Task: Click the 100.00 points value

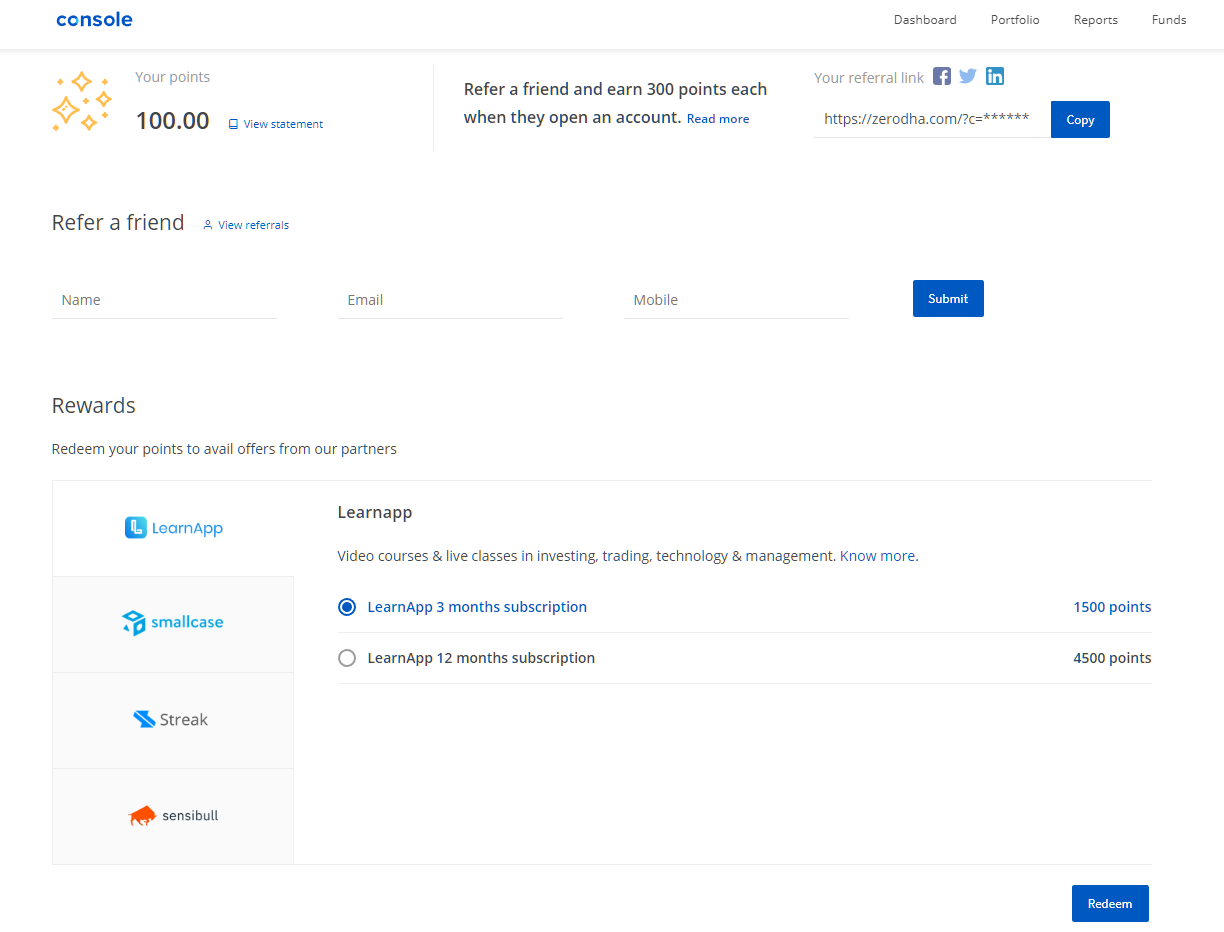Action: pyautogui.click(x=172, y=121)
